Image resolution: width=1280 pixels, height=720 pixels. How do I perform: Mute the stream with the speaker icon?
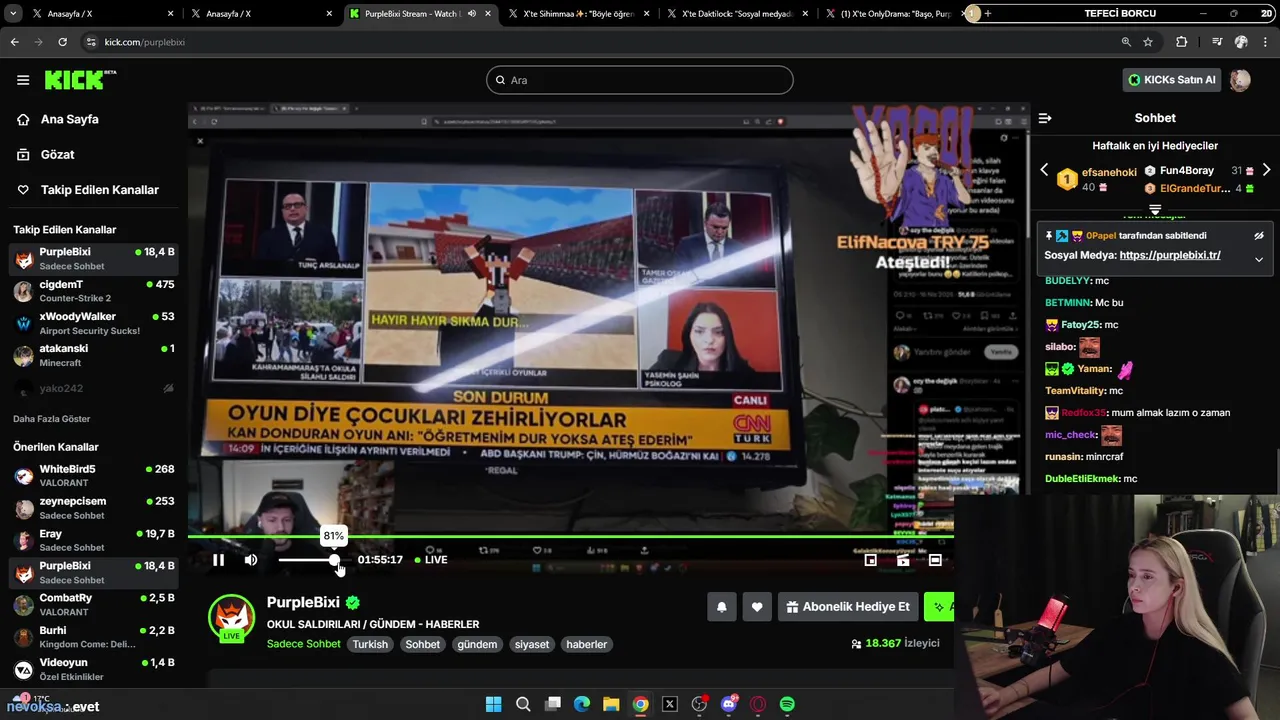251,560
